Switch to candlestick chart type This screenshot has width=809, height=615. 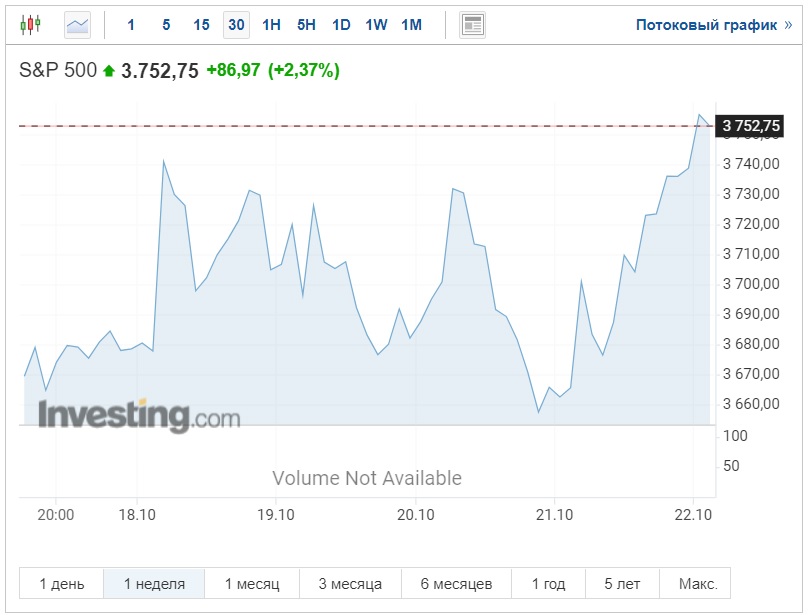click(30, 25)
